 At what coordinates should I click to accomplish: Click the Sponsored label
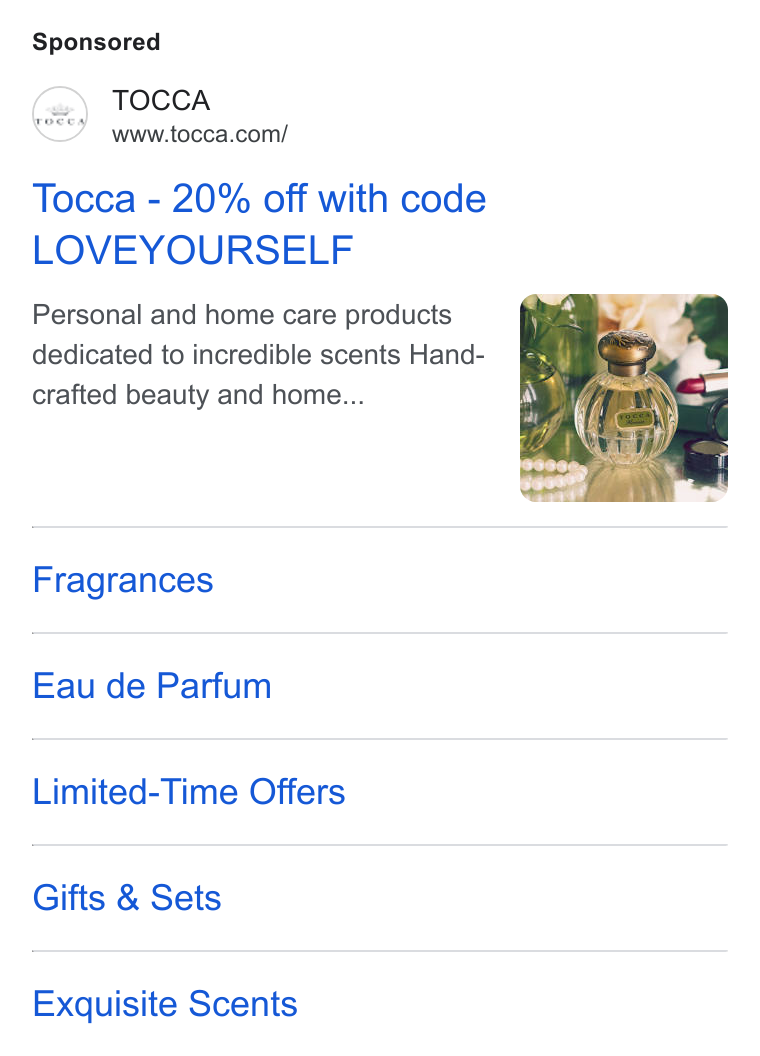[x=96, y=42]
